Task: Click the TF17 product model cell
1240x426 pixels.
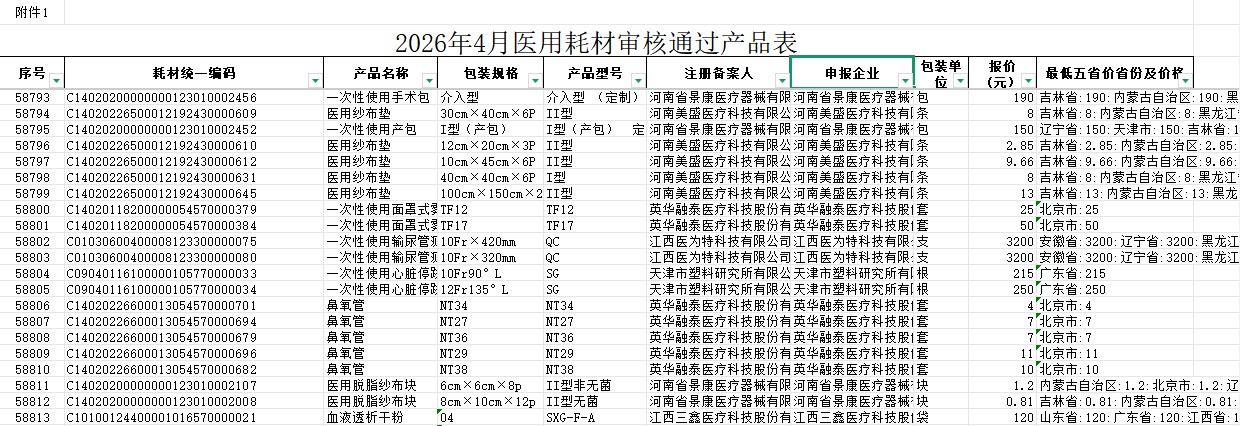Action: pos(595,226)
